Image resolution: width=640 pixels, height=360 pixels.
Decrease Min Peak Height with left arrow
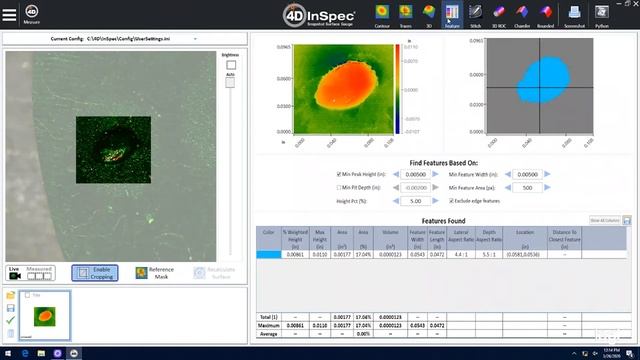(396, 174)
